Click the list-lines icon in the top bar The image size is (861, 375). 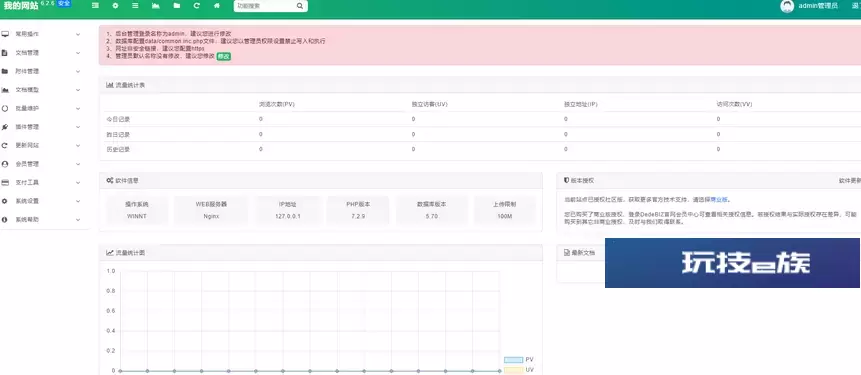point(135,6)
